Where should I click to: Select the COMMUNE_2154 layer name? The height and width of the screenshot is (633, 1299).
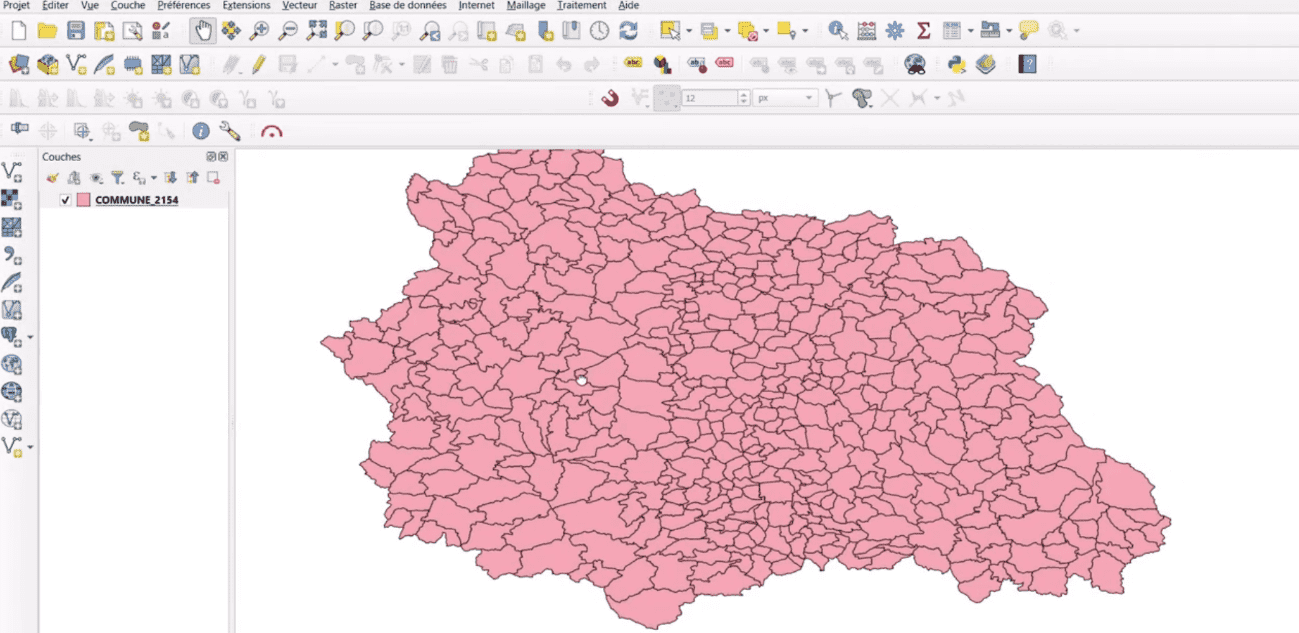pos(137,200)
